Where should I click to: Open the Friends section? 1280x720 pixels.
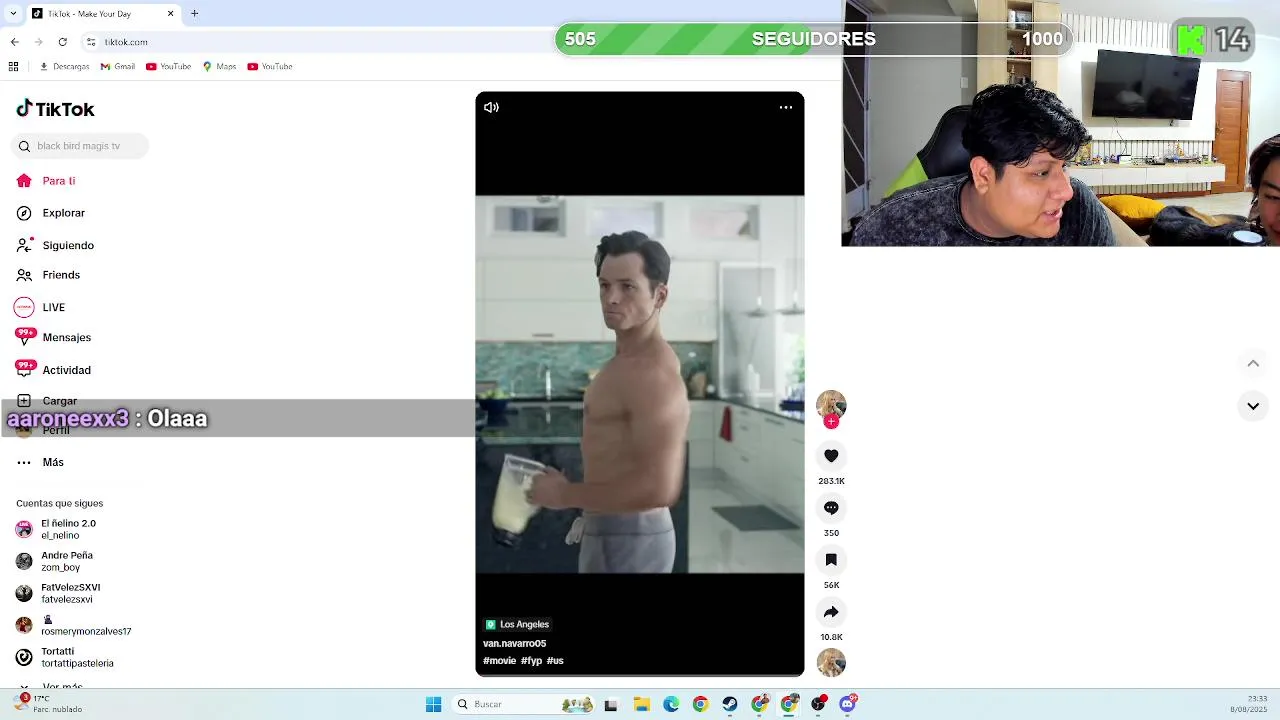coord(48,275)
